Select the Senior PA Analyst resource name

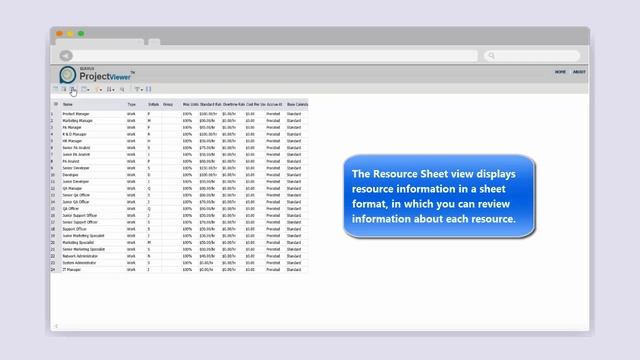(x=76, y=148)
